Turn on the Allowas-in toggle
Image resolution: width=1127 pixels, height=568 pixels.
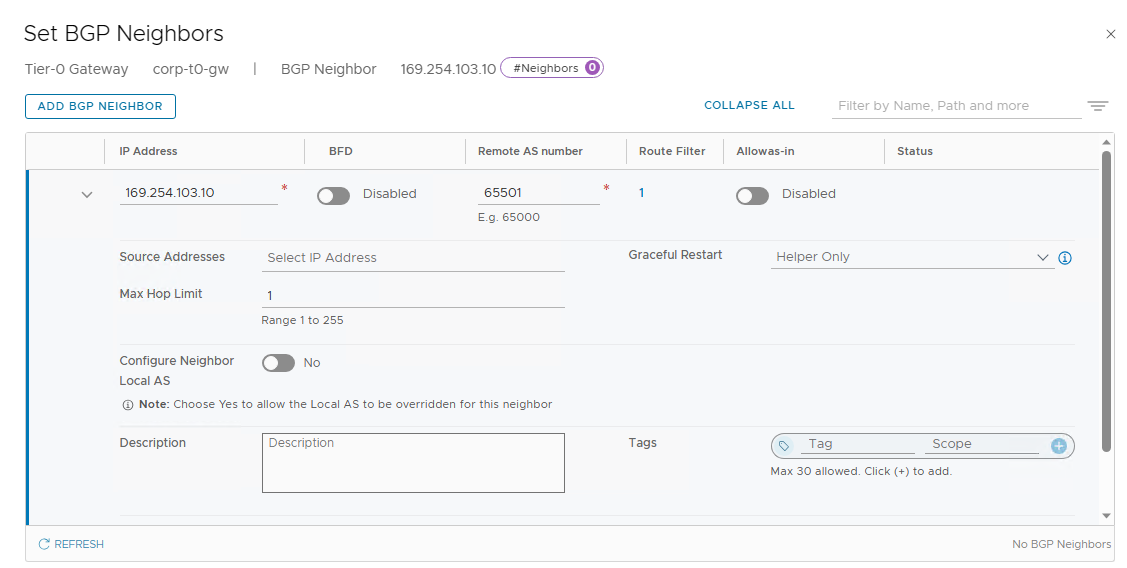pyautogui.click(x=753, y=196)
